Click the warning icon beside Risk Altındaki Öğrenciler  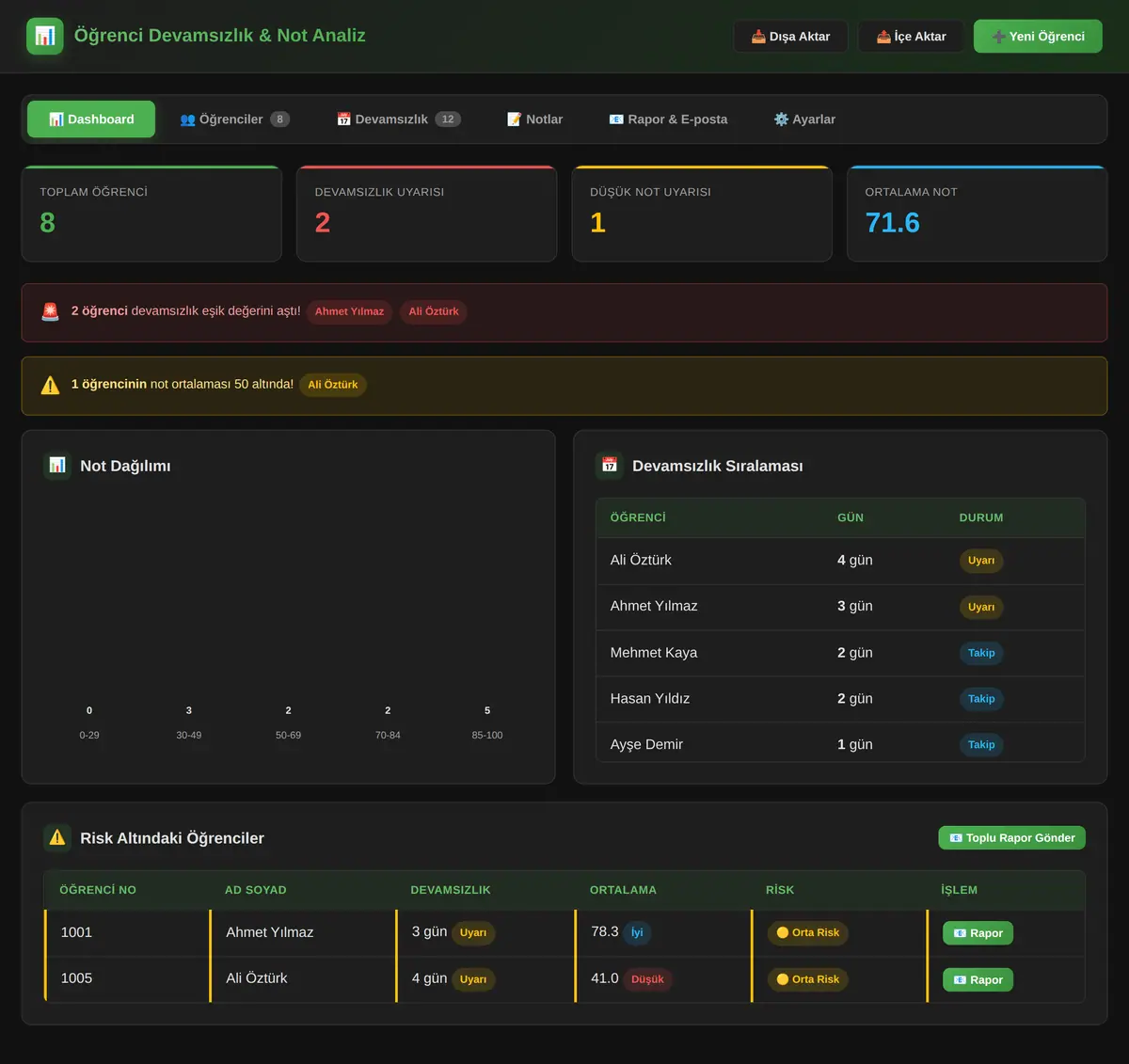(57, 837)
